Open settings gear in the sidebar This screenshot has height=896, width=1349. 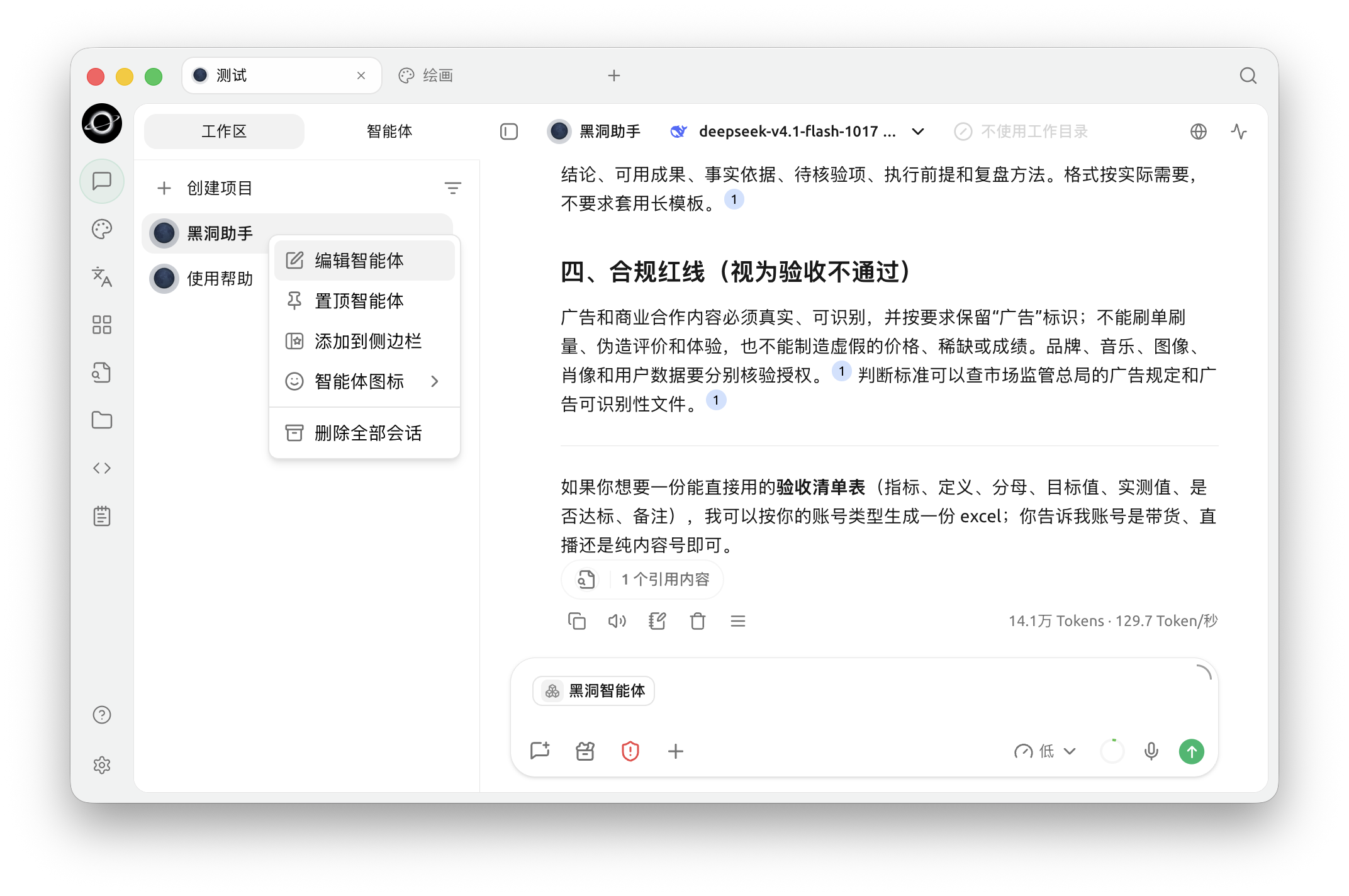pyautogui.click(x=102, y=765)
